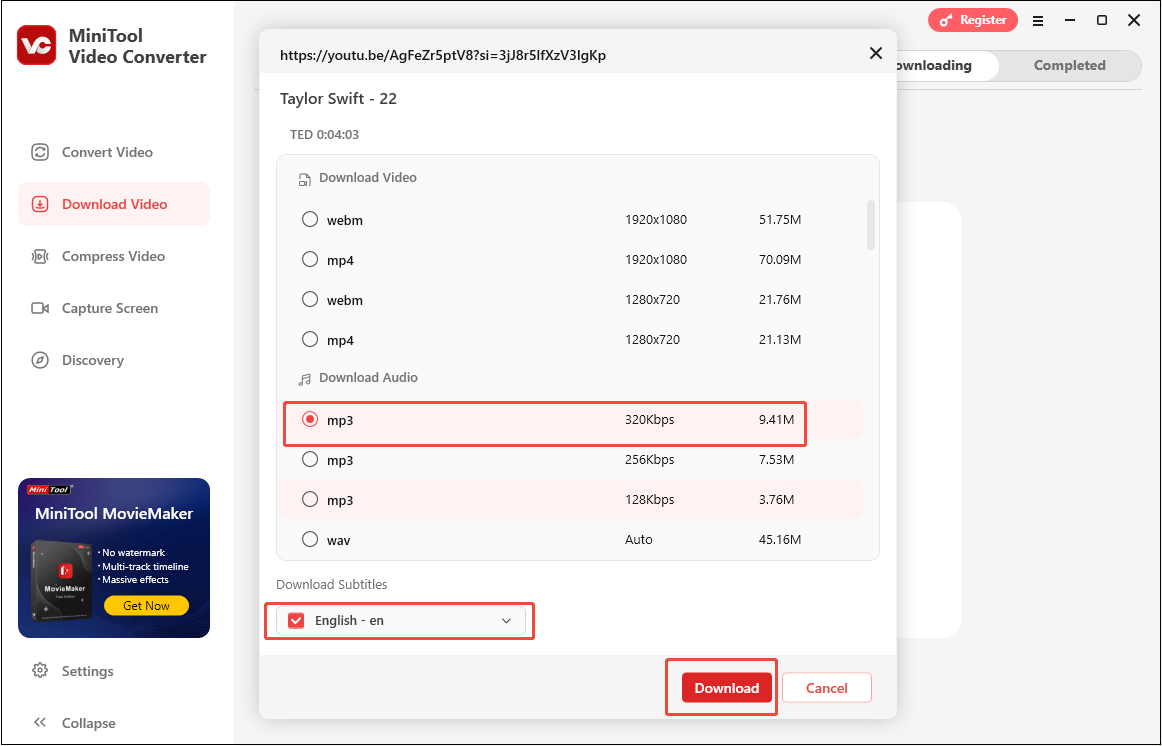Uncheck the English subtitles checkbox
The height and width of the screenshot is (746, 1162).
(296, 621)
